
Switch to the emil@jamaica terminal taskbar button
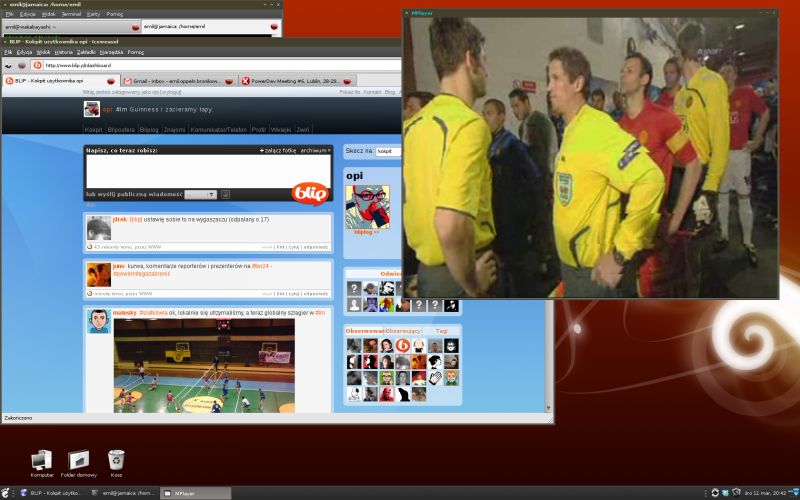click(123, 493)
